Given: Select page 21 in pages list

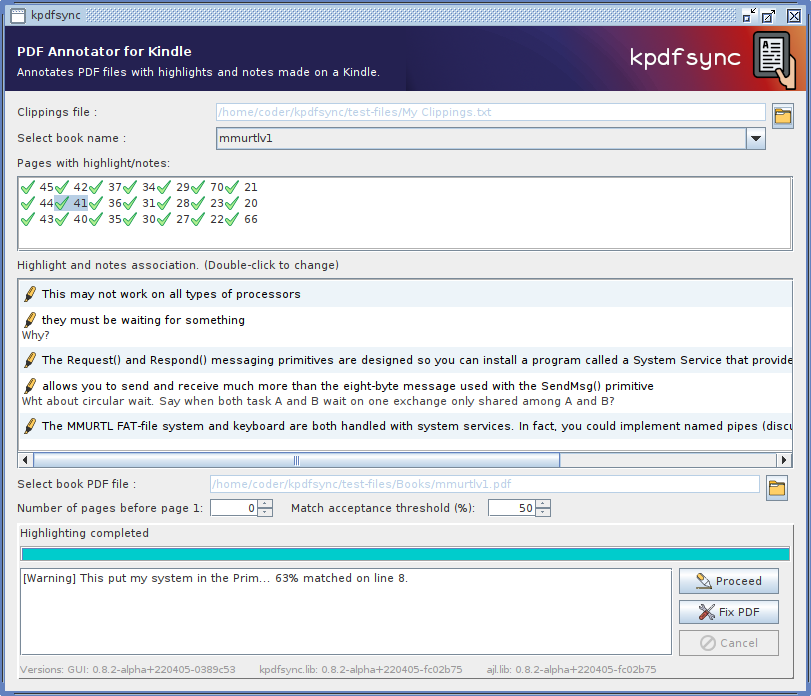Looking at the screenshot, I should pyautogui.click(x=242, y=187).
